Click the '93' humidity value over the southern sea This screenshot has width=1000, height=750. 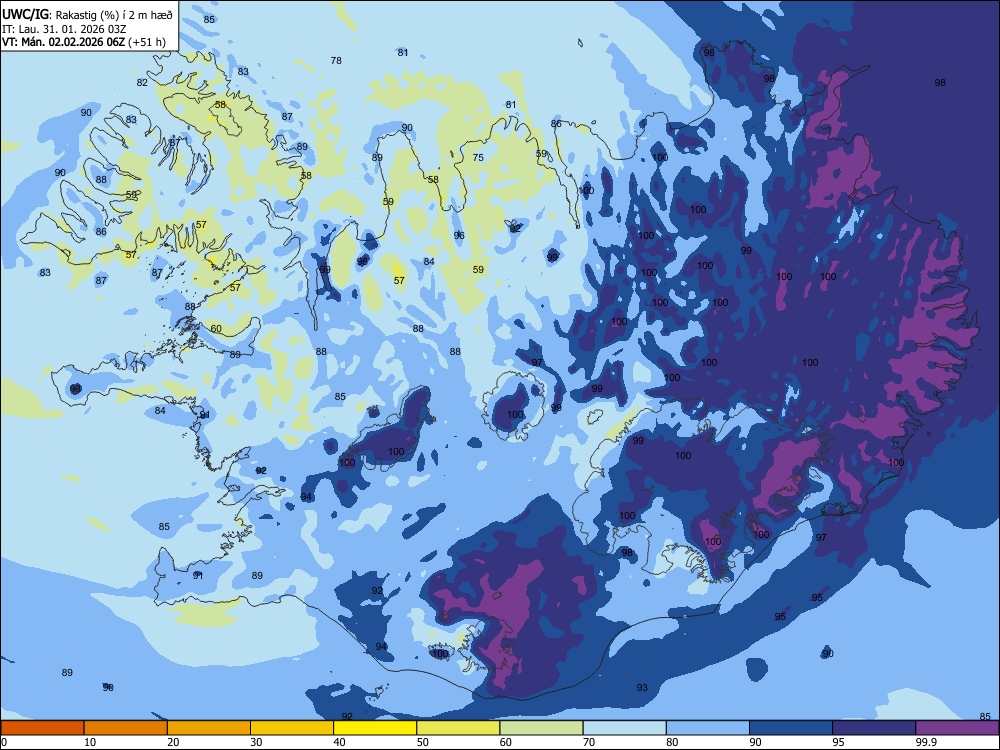click(642, 688)
